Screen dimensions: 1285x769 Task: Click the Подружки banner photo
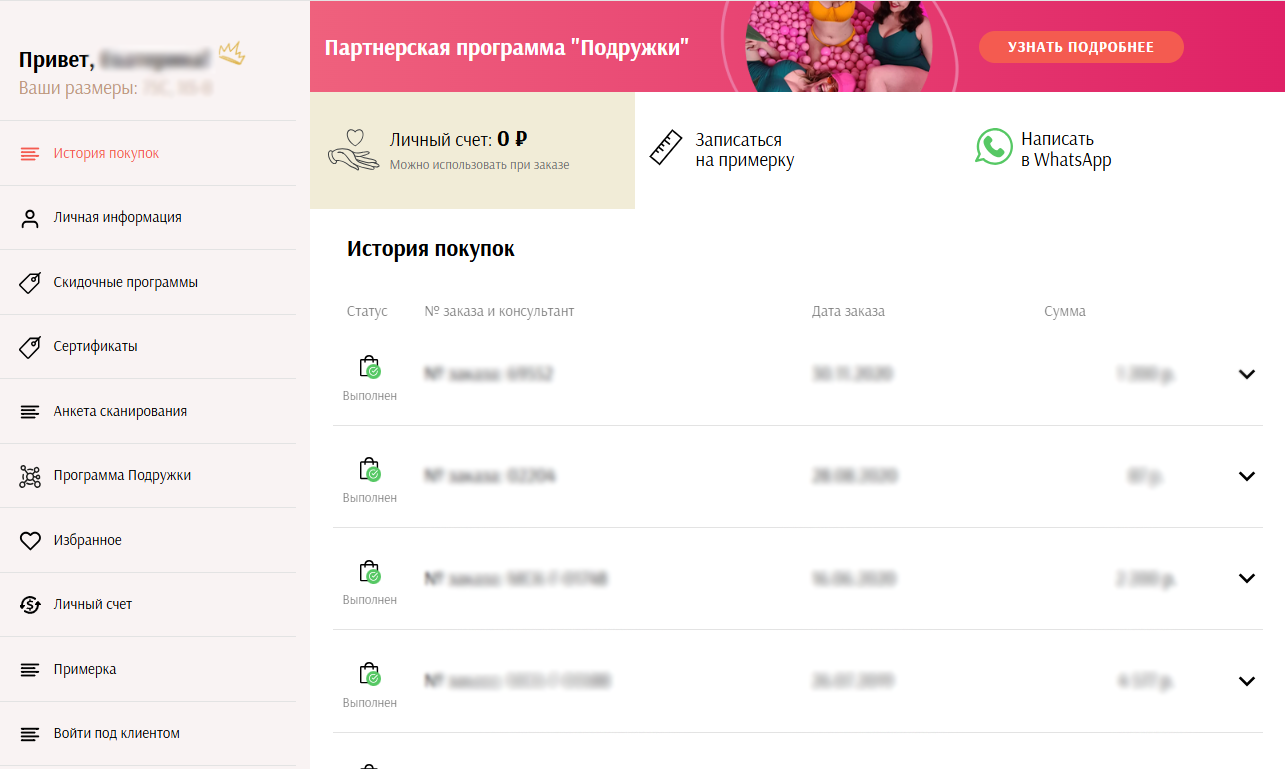(850, 46)
